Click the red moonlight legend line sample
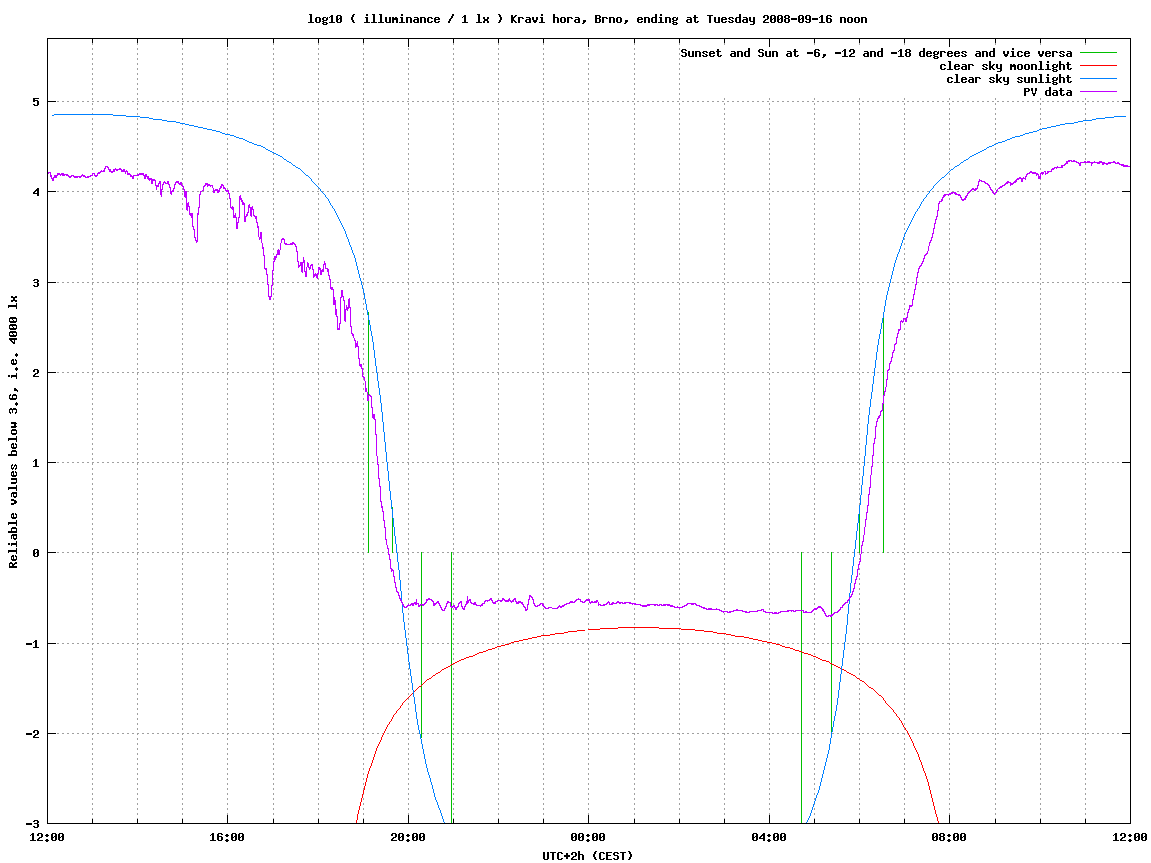The width and height of the screenshot is (1151, 863). [x=1097, y=66]
